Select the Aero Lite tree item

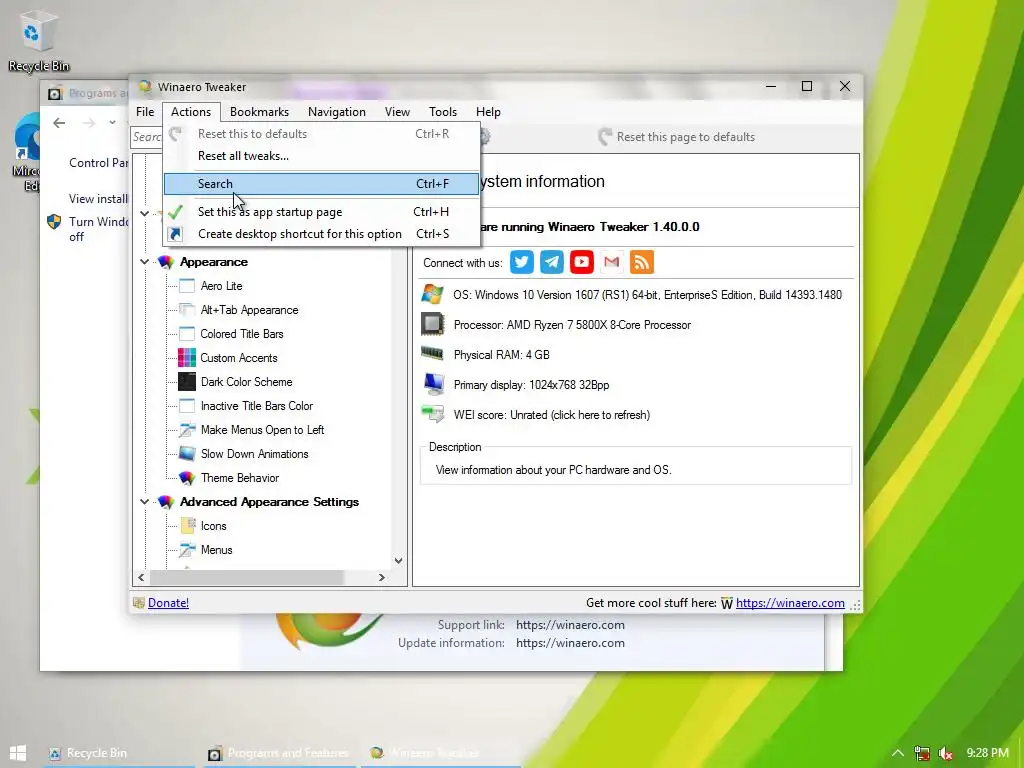pyautogui.click(x=221, y=286)
